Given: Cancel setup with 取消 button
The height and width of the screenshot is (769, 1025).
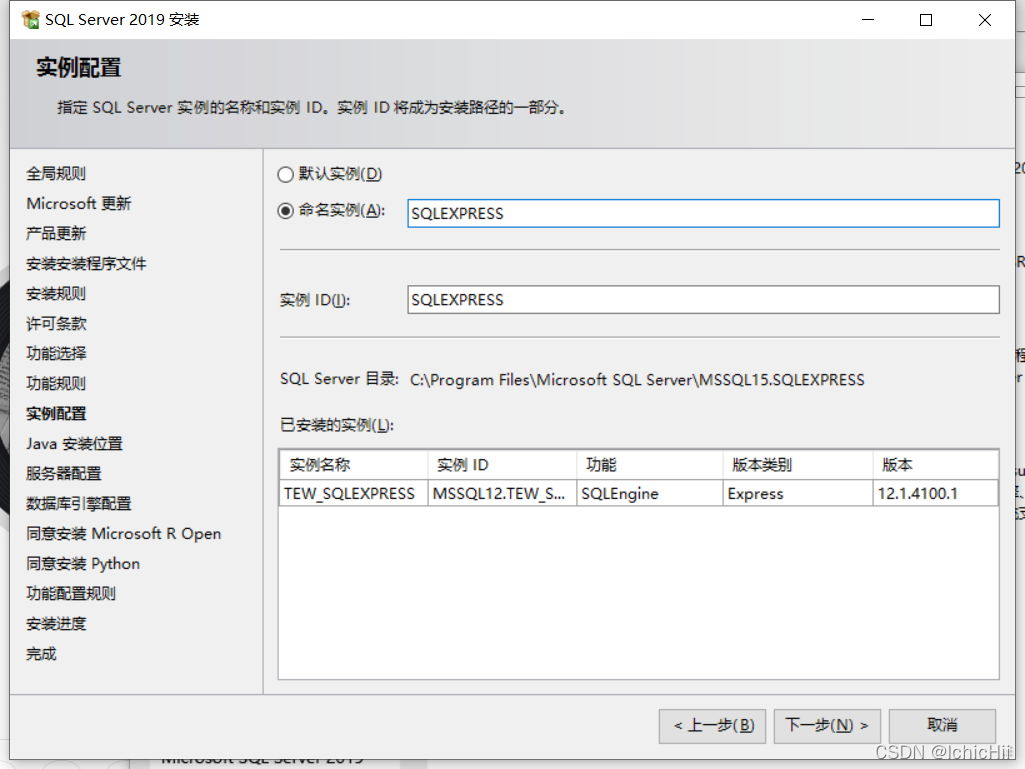Looking at the screenshot, I should tap(942, 725).
